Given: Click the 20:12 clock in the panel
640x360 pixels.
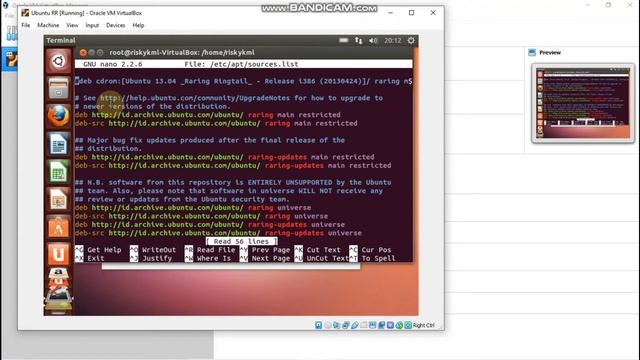Looking at the screenshot, I should (393, 40).
